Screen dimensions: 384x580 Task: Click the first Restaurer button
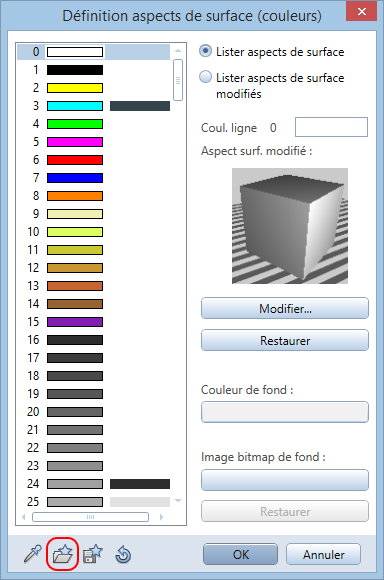point(285,340)
